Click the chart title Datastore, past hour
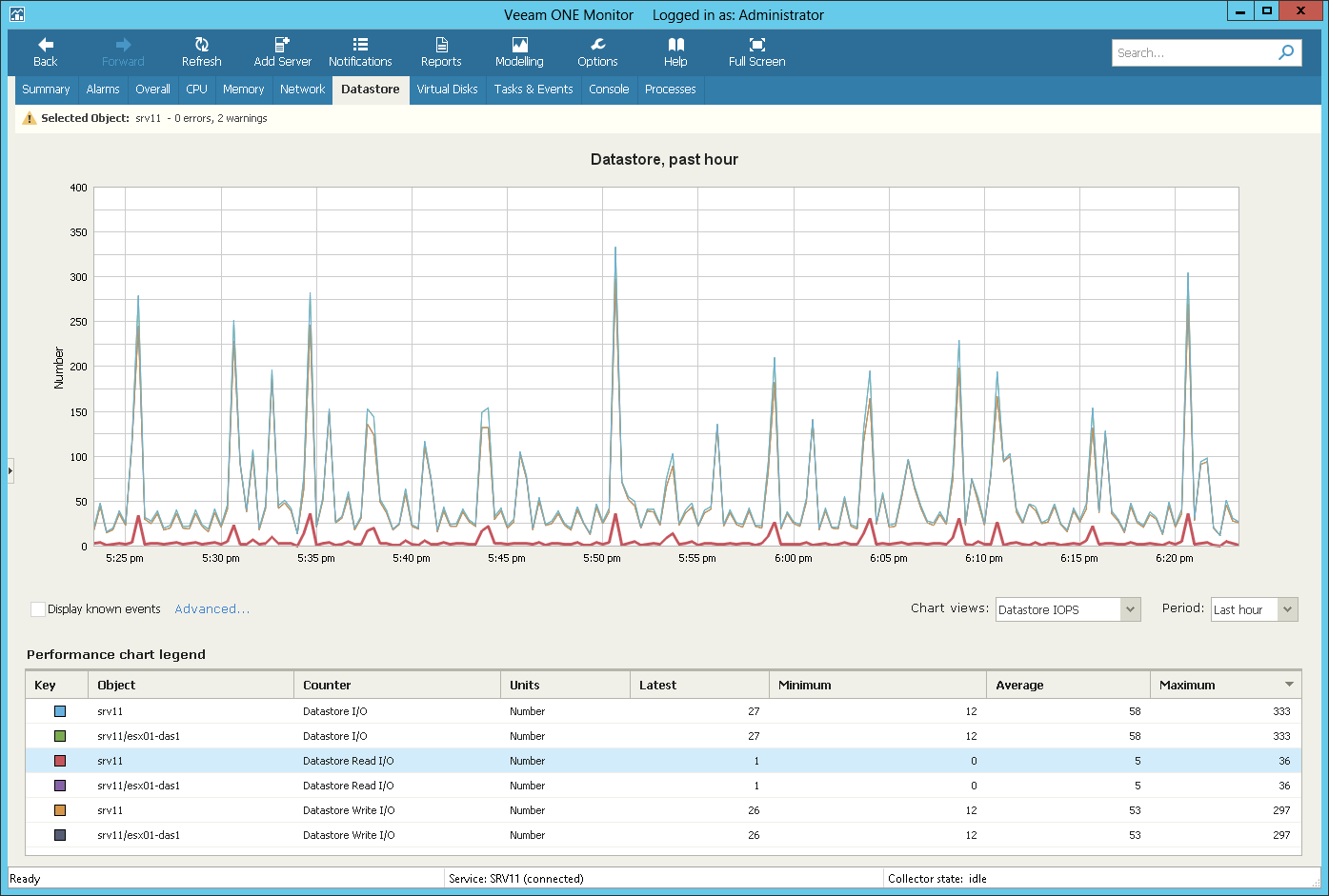Viewport: 1329px width, 896px height. click(664, 160)
